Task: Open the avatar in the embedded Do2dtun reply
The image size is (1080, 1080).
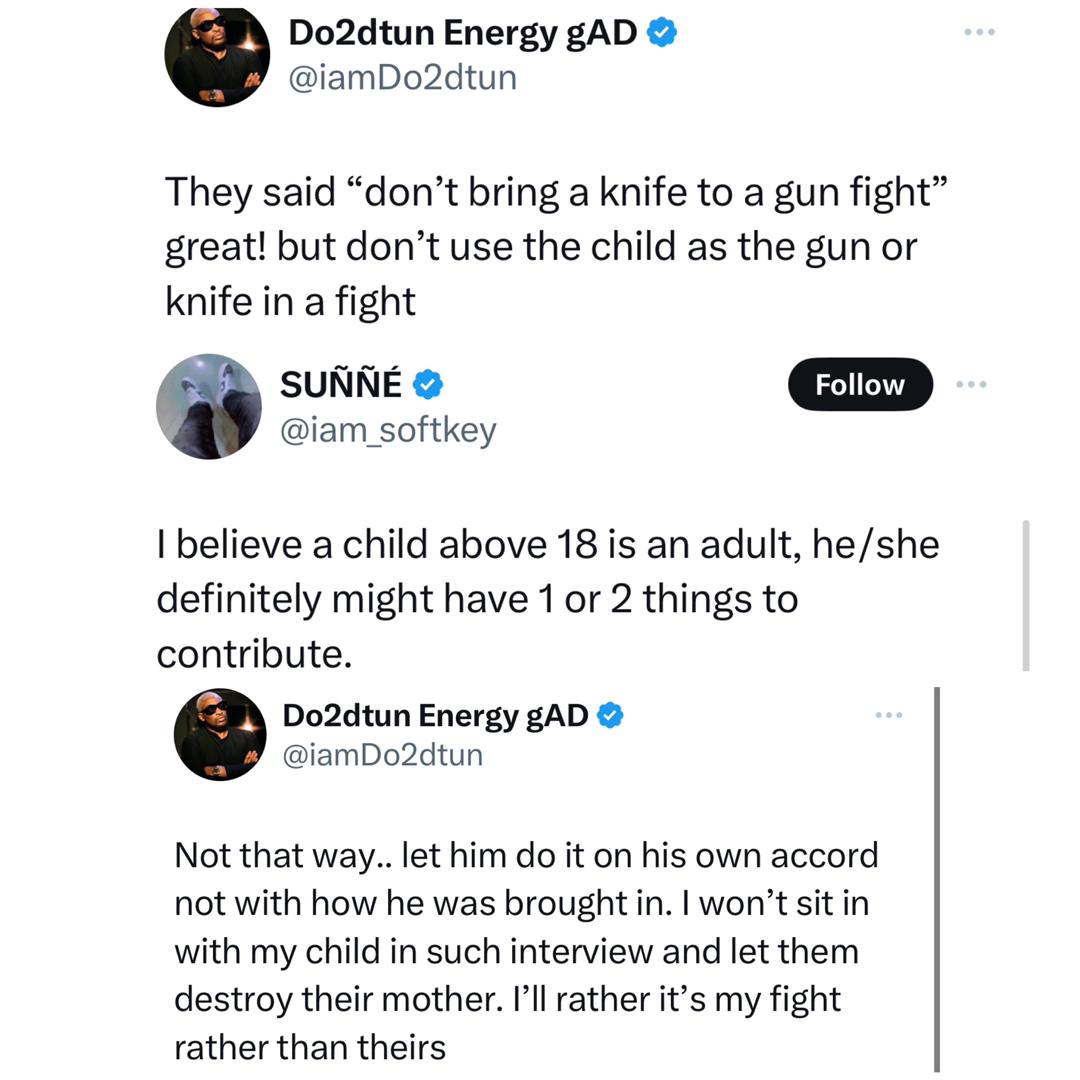Action: coord(221,735)
